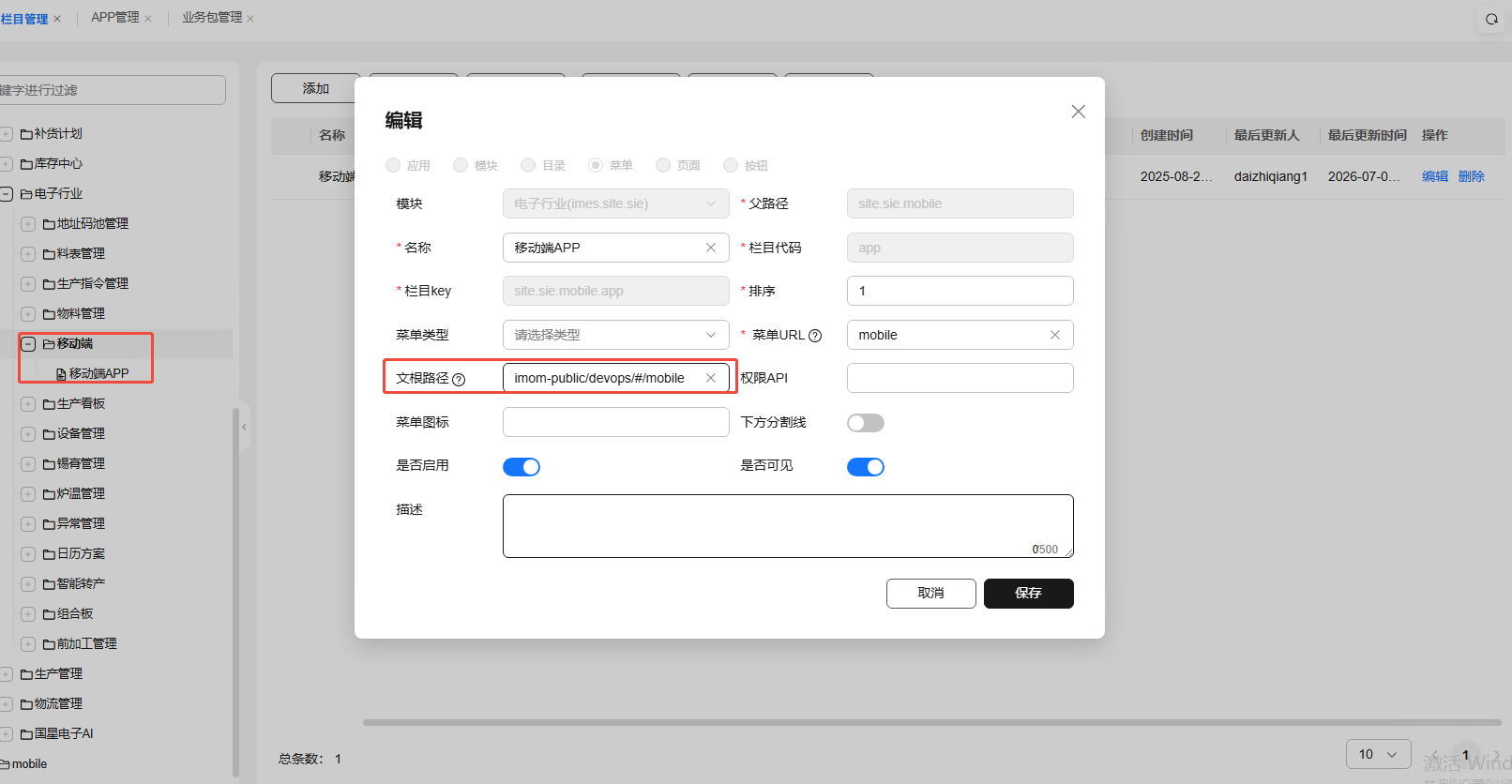Select the 菜单 radio option
1512x784 pixels.
click(596, 165)
